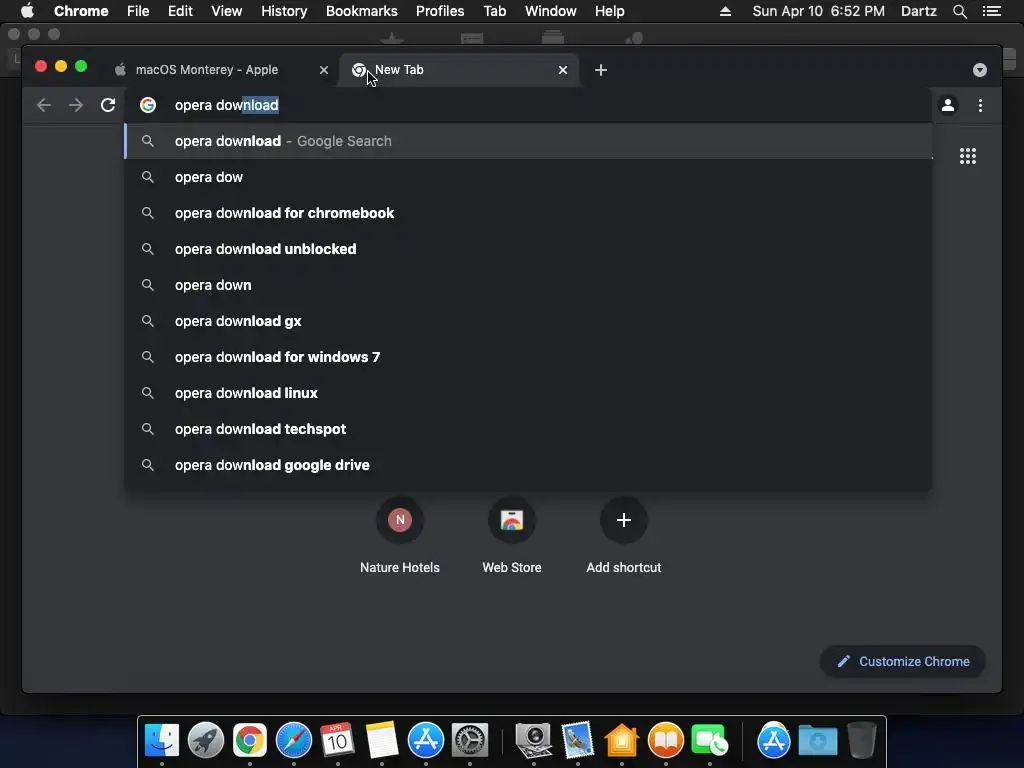Click the Dartz user name in menu bar

(x=918, y=11)
